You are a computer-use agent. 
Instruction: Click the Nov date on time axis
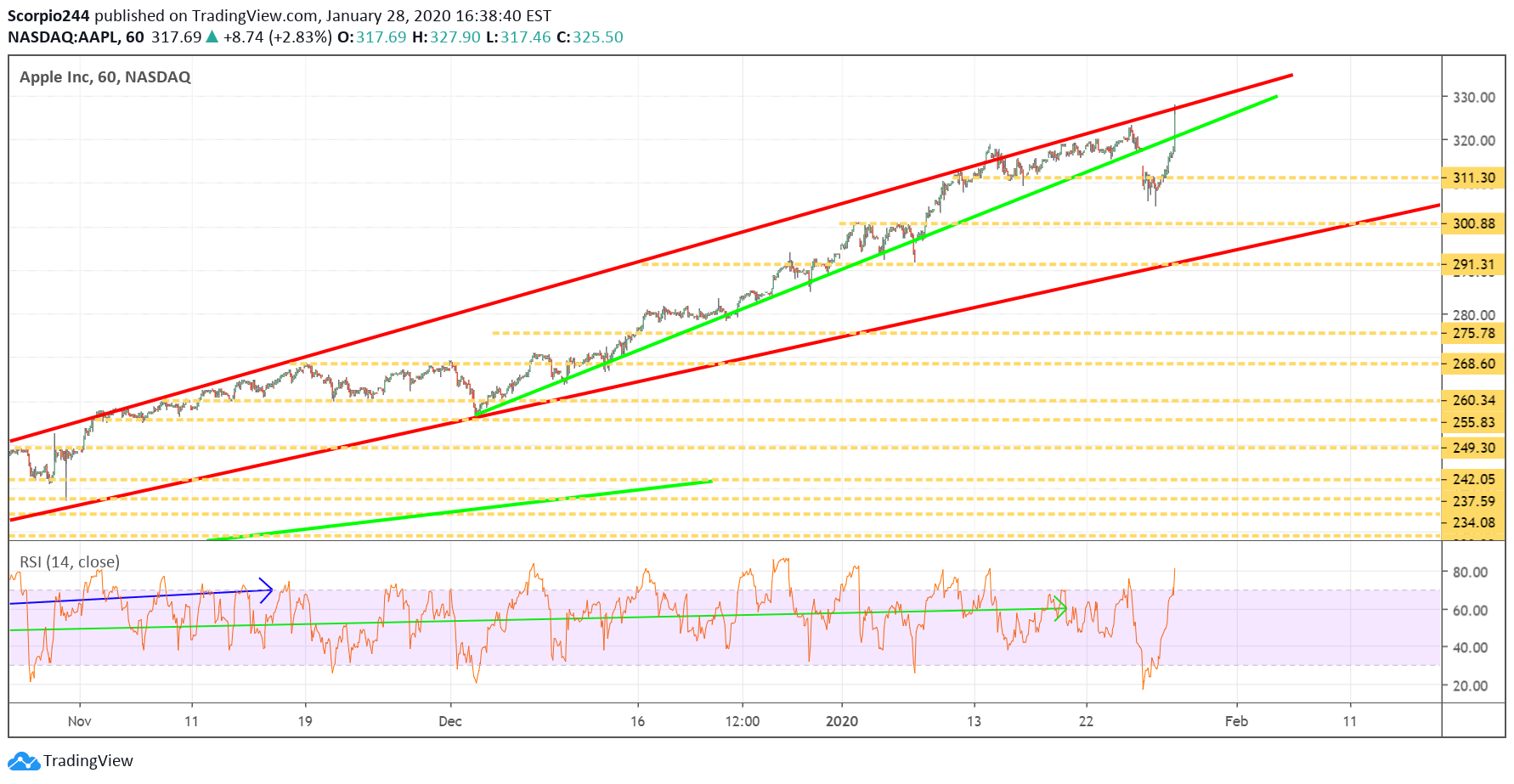(79, 722)
